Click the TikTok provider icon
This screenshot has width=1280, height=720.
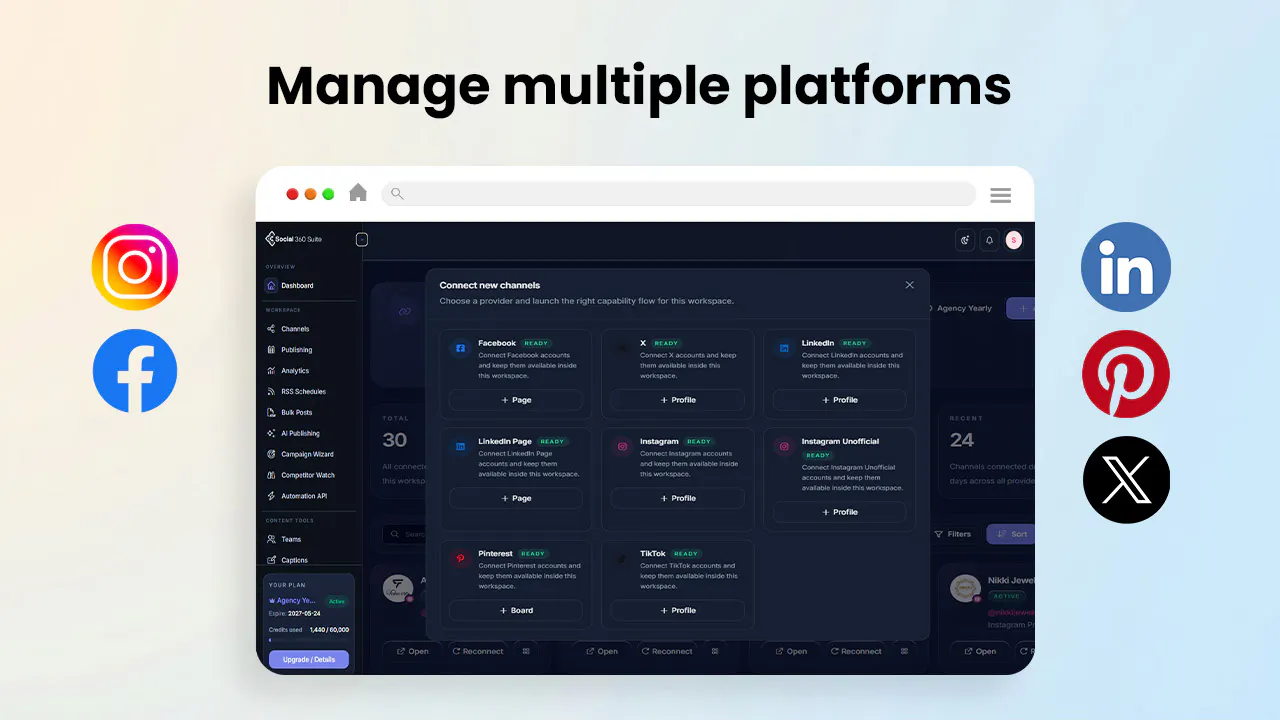pos(622,559)
